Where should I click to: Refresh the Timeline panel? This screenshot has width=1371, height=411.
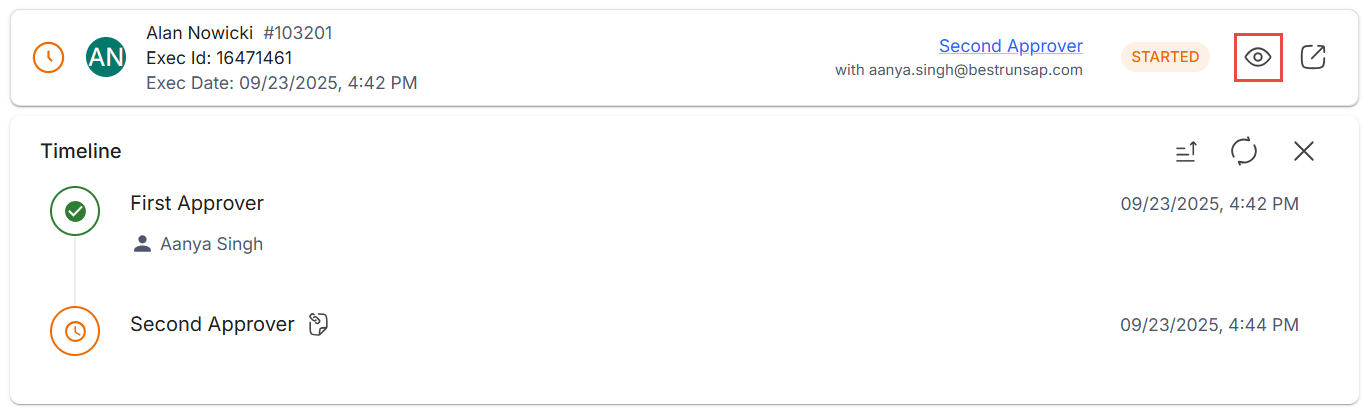click(x=1243, y=152)
